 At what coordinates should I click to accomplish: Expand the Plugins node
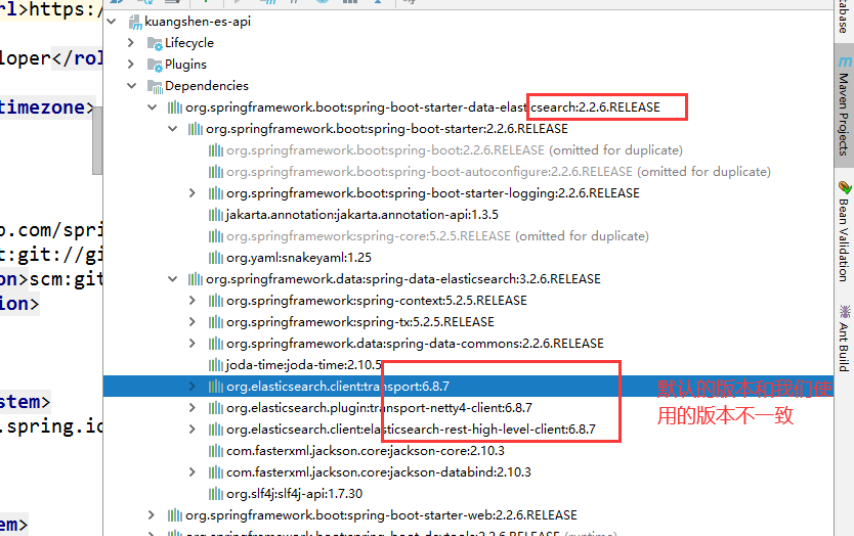tap(131, 65)
